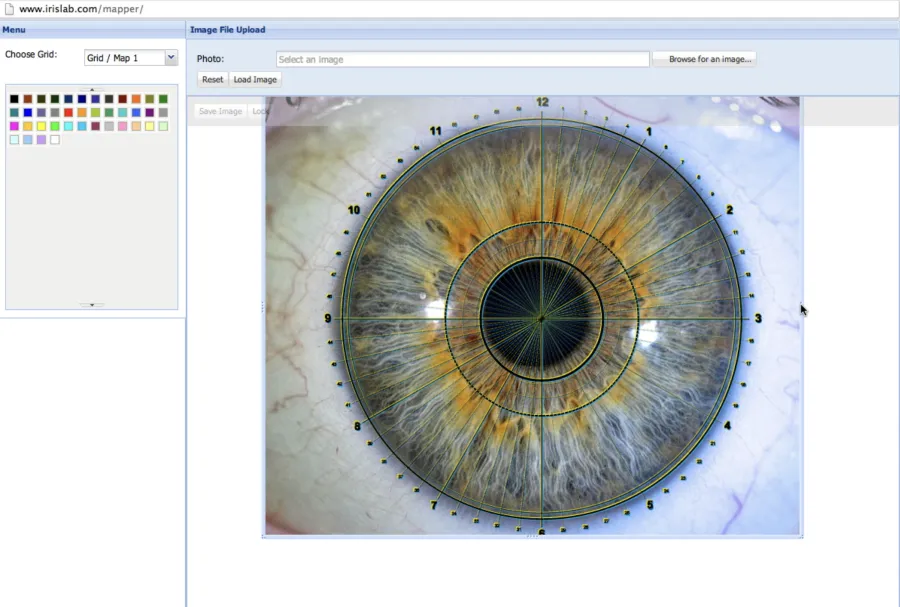Click the Menu panel header

pyautogui.click(x=92, y=30)
